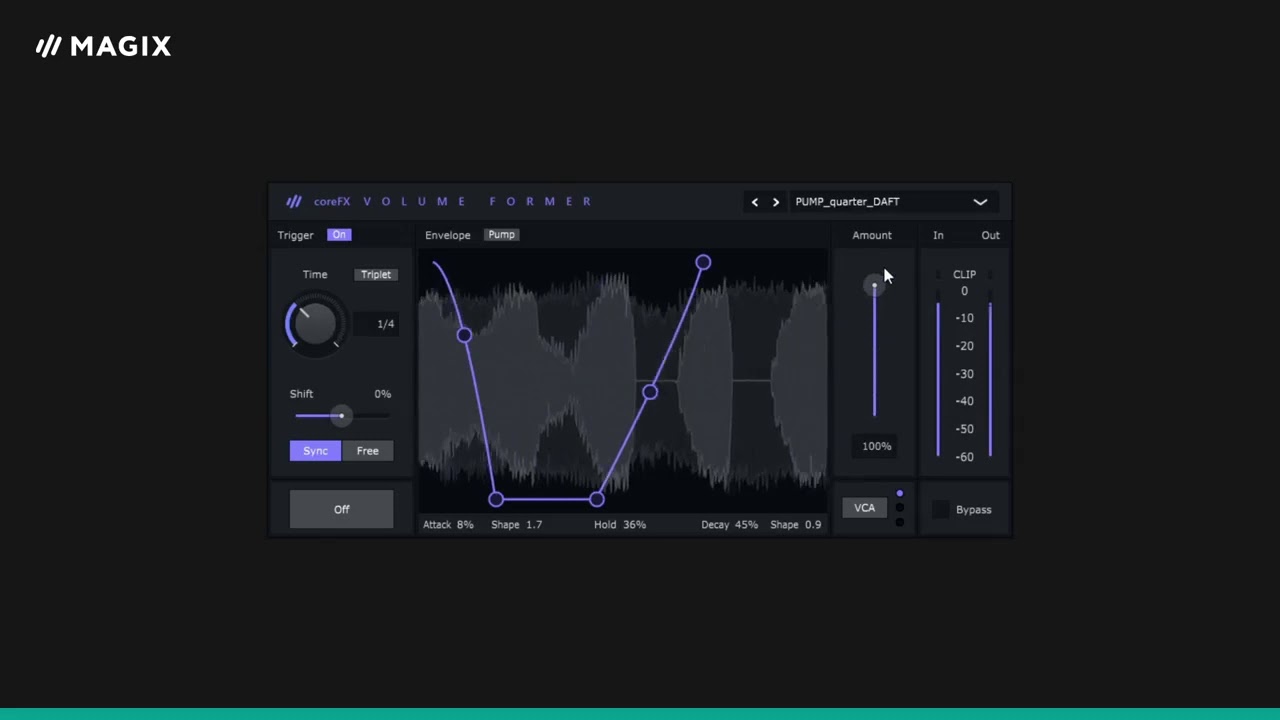Screen dimensions: 1280x720
Task: Click the Time knob
Action: 315,324
